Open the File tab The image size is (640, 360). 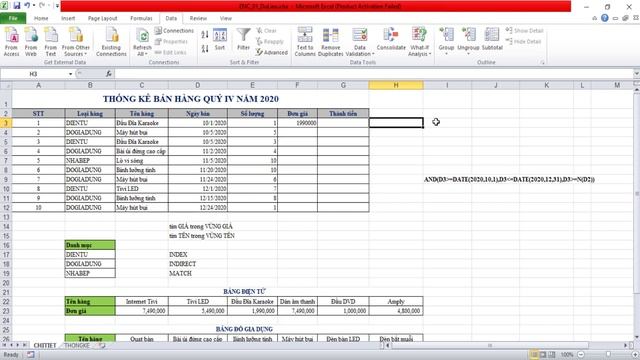[13, 18]
